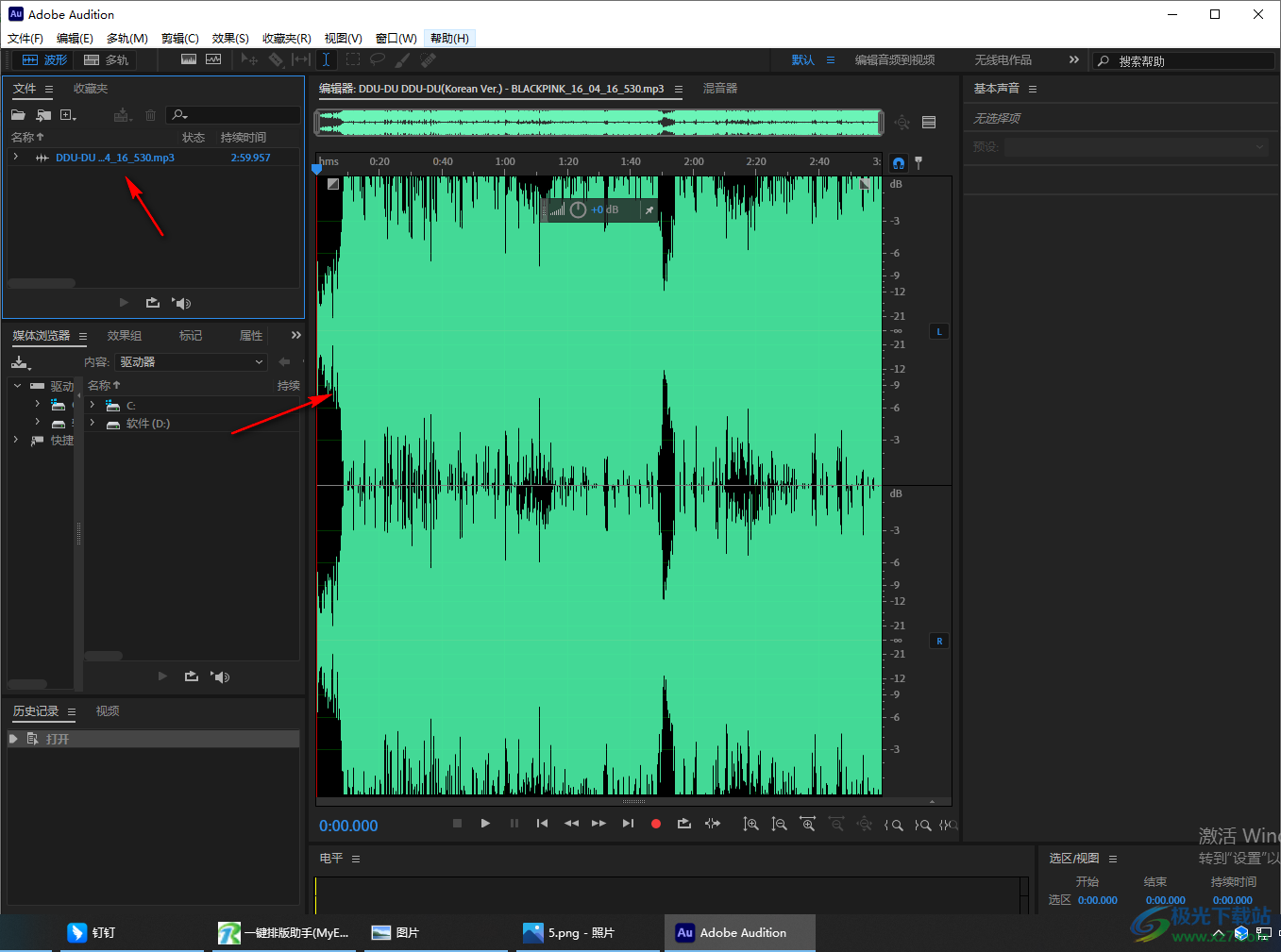
Task: Switch to the 混音器 tab
Action: pos(720,89)
